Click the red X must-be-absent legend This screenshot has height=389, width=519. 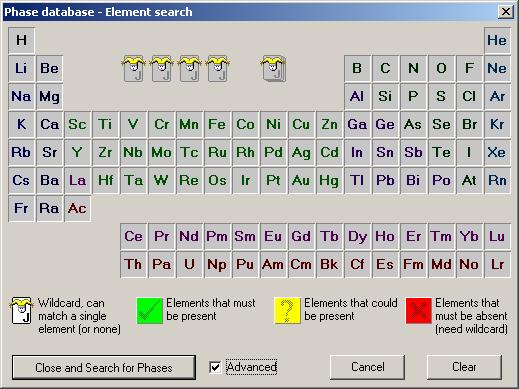[419, 311]
